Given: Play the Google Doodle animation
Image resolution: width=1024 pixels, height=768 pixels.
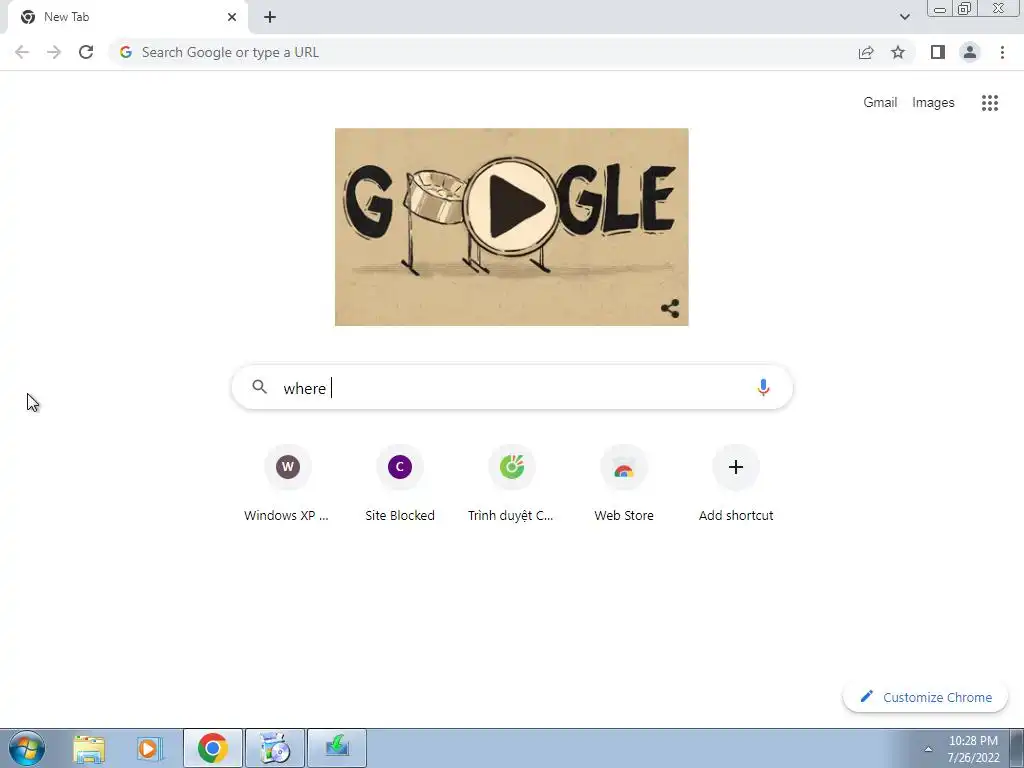Looking at the screenshot, I should [512, 206].
